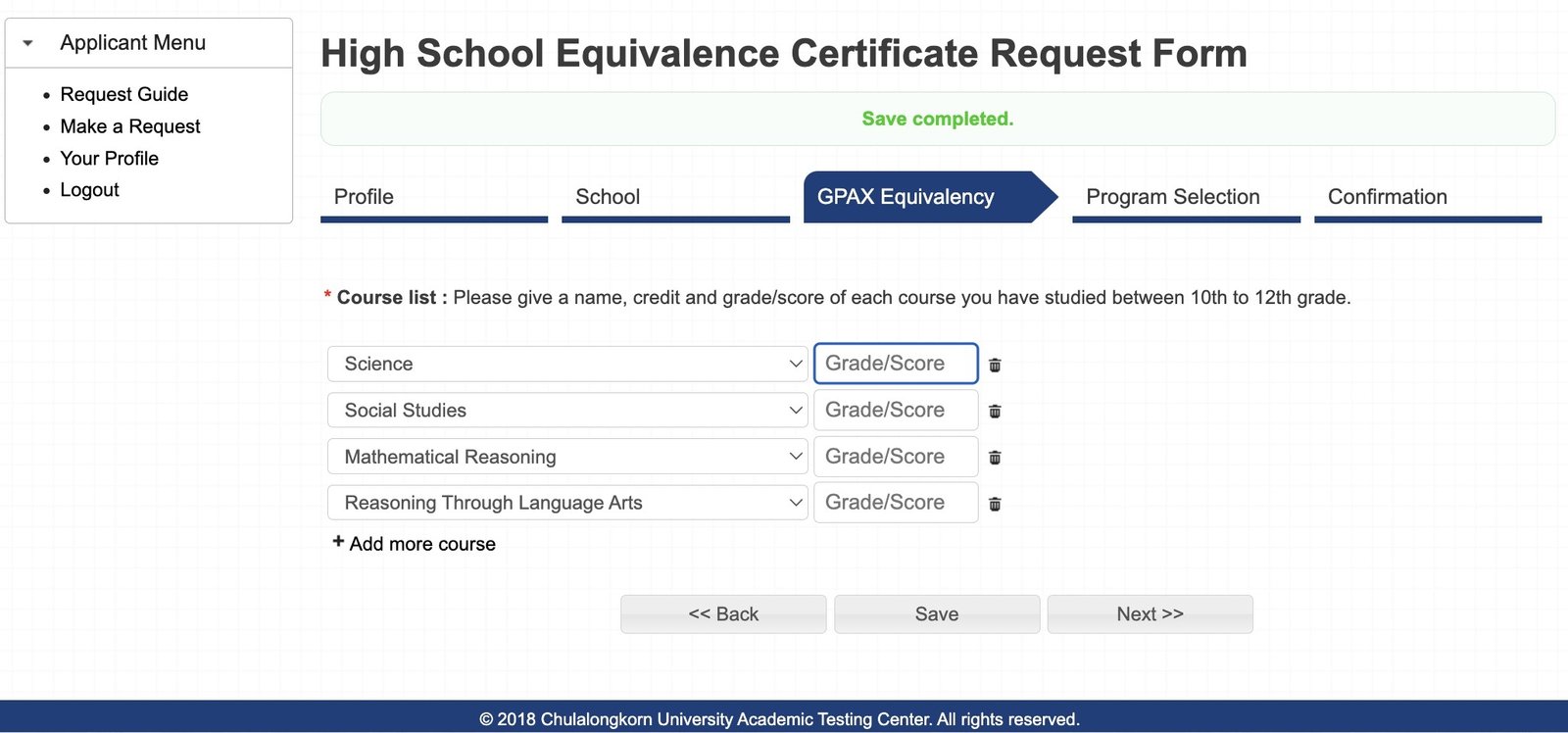Open the Science course dropdown
The width and height of the screenshot is (1568, 733).
point(567,364)
